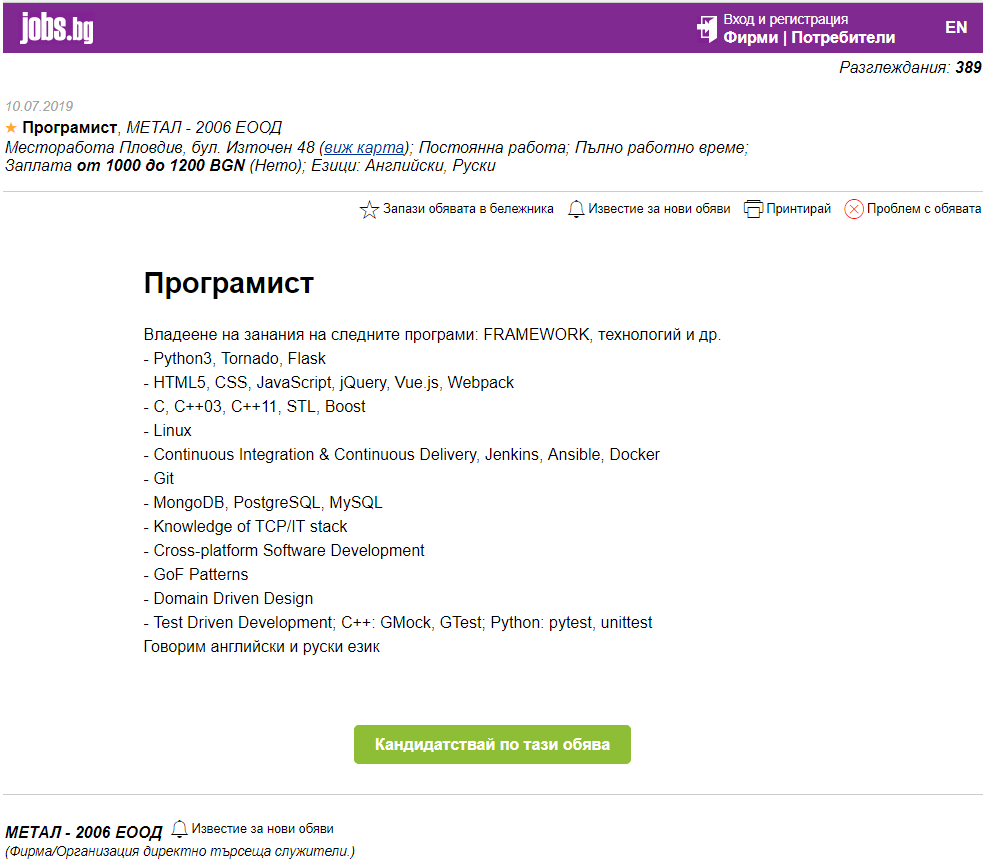
Task: Open the Вход и регистрация link
Action: click(785, 19)
